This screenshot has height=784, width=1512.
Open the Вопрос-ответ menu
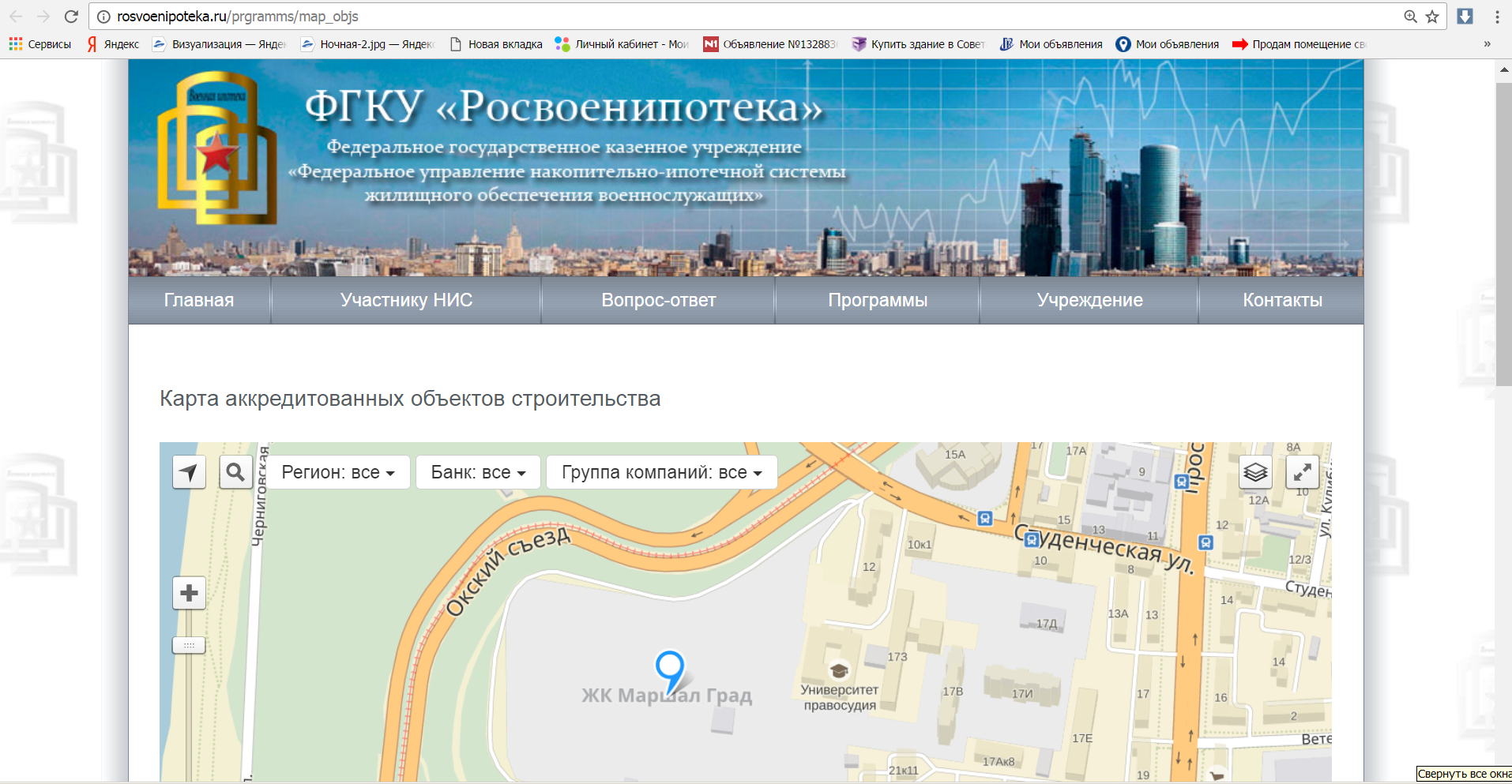tap(659, 300)
